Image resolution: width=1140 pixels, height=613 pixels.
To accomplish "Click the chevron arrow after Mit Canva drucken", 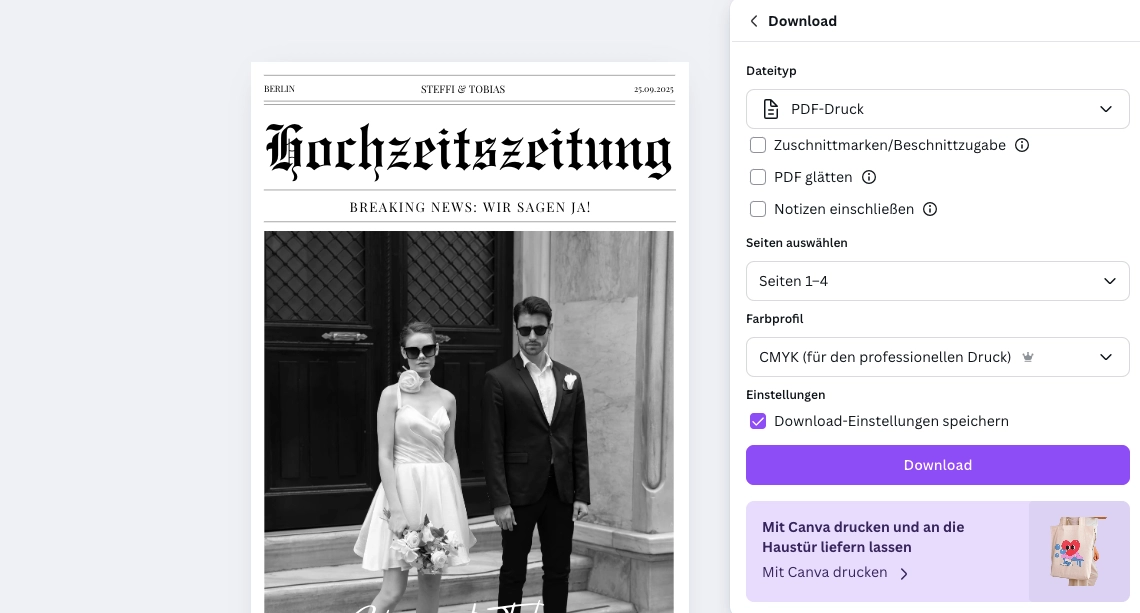I will click(x=904, y=574).
